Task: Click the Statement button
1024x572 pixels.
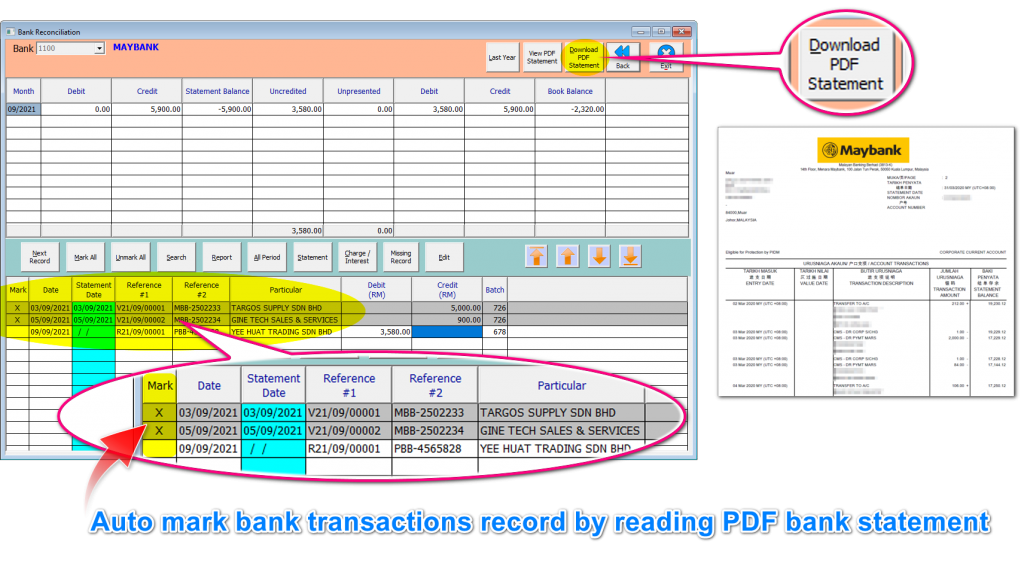Action: pos(312,257)
